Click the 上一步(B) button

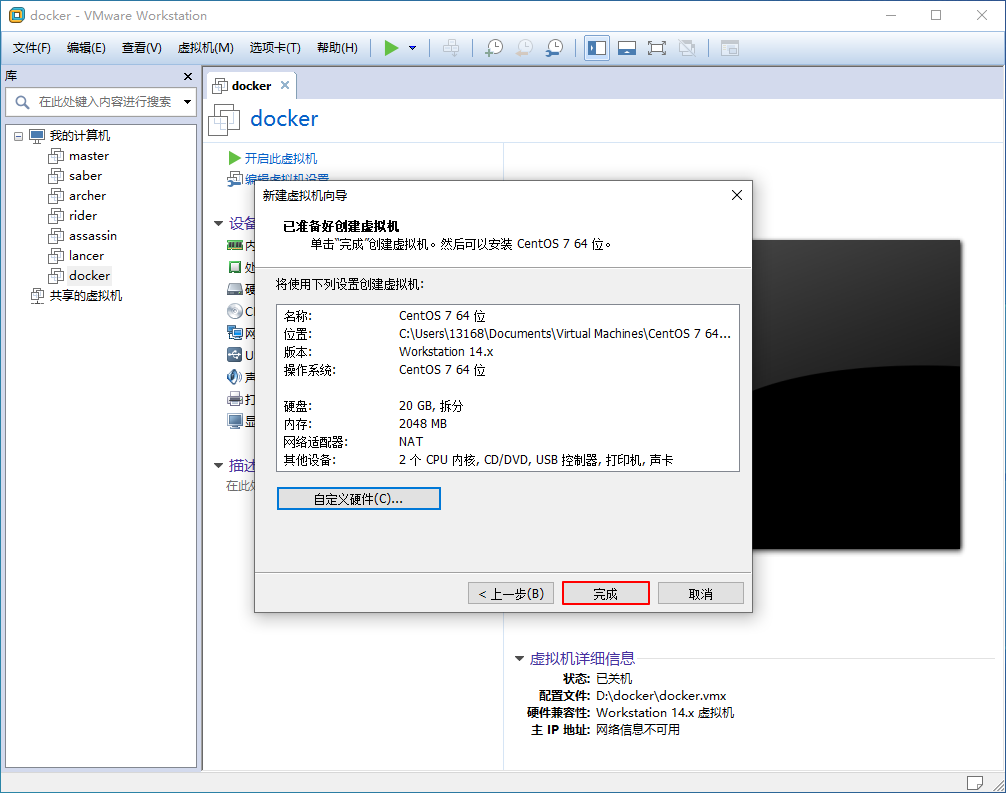point(511,592)
